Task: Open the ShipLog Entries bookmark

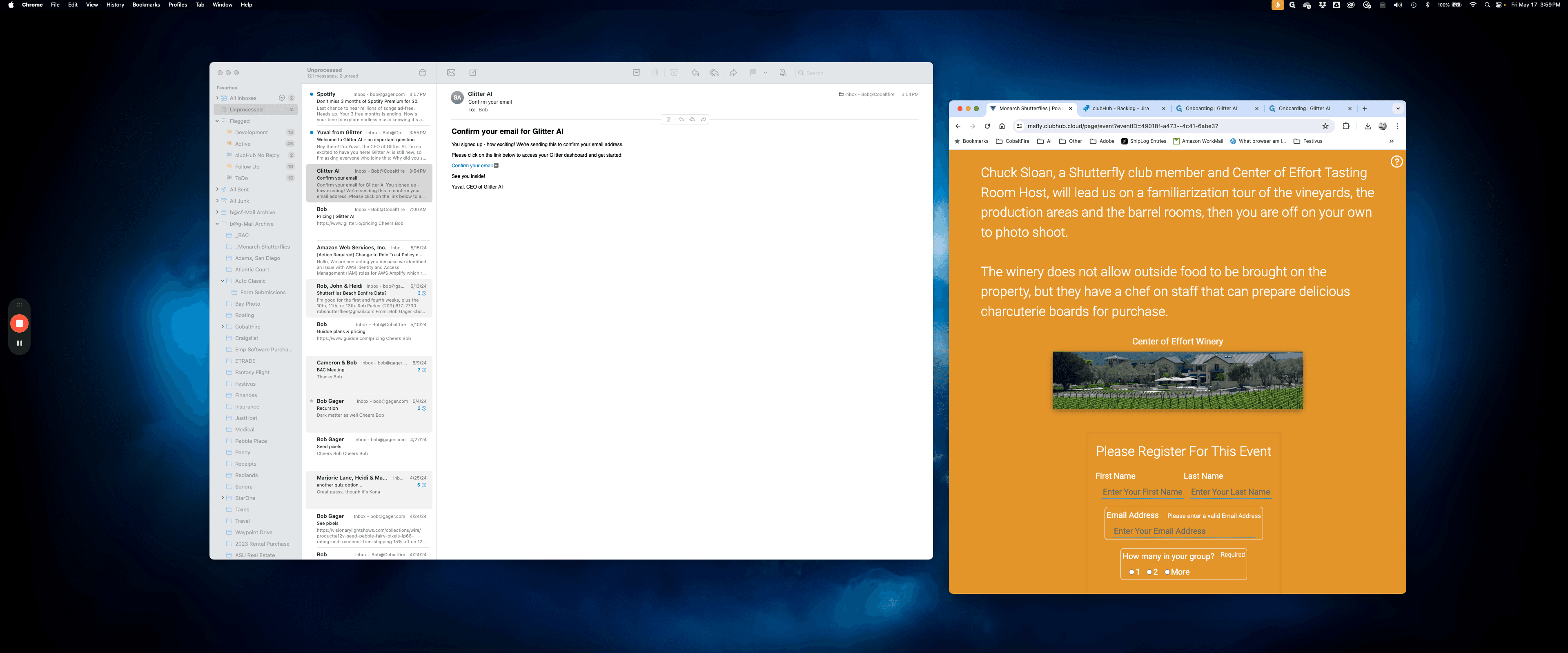Action: click(1144, 141)
